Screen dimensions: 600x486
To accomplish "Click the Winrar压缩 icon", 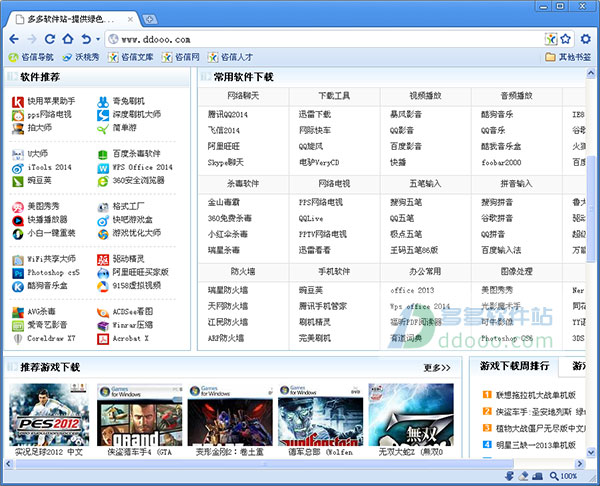I will point(103,326).
